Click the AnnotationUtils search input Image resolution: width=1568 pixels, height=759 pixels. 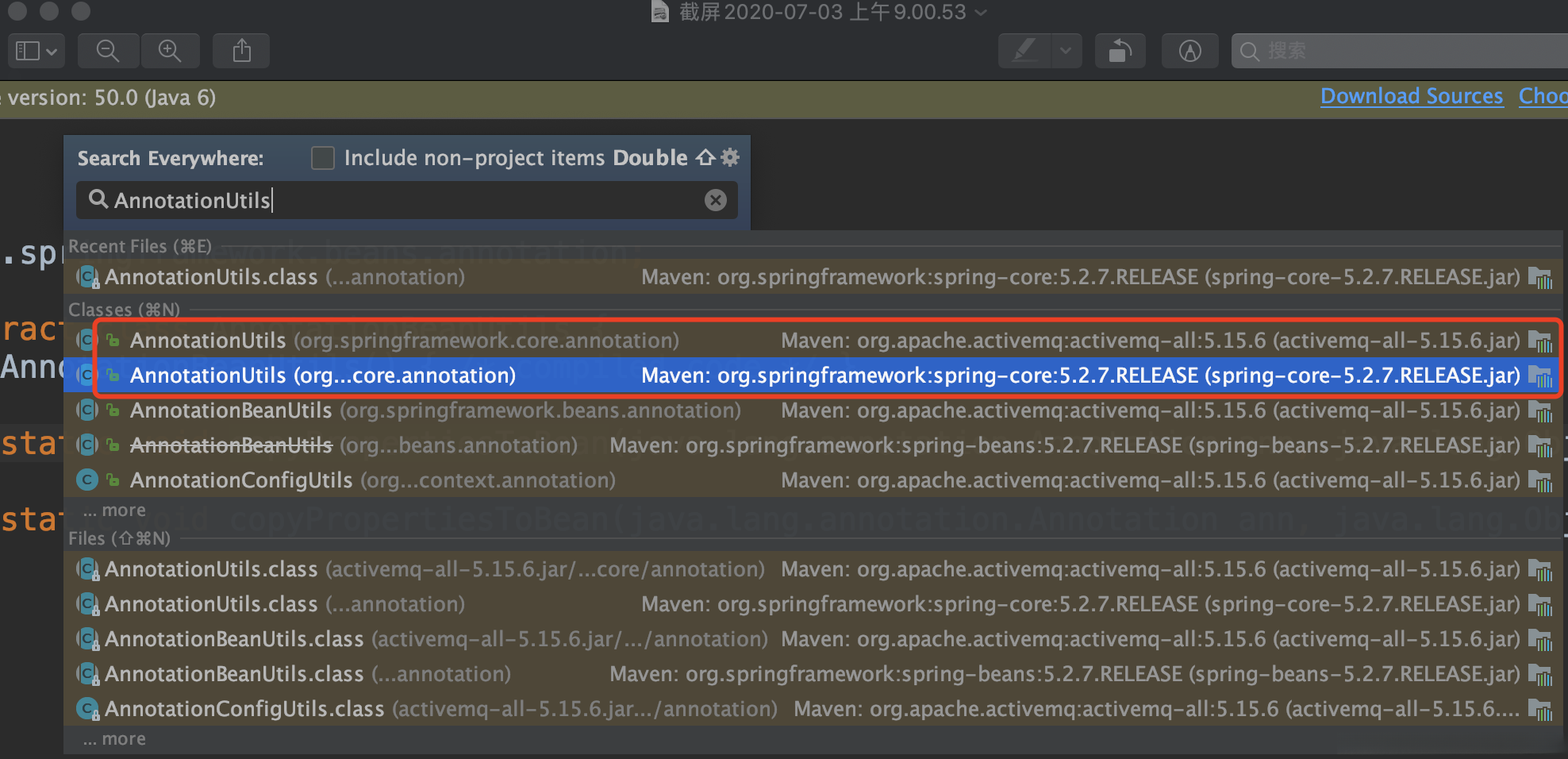point(407,200)
